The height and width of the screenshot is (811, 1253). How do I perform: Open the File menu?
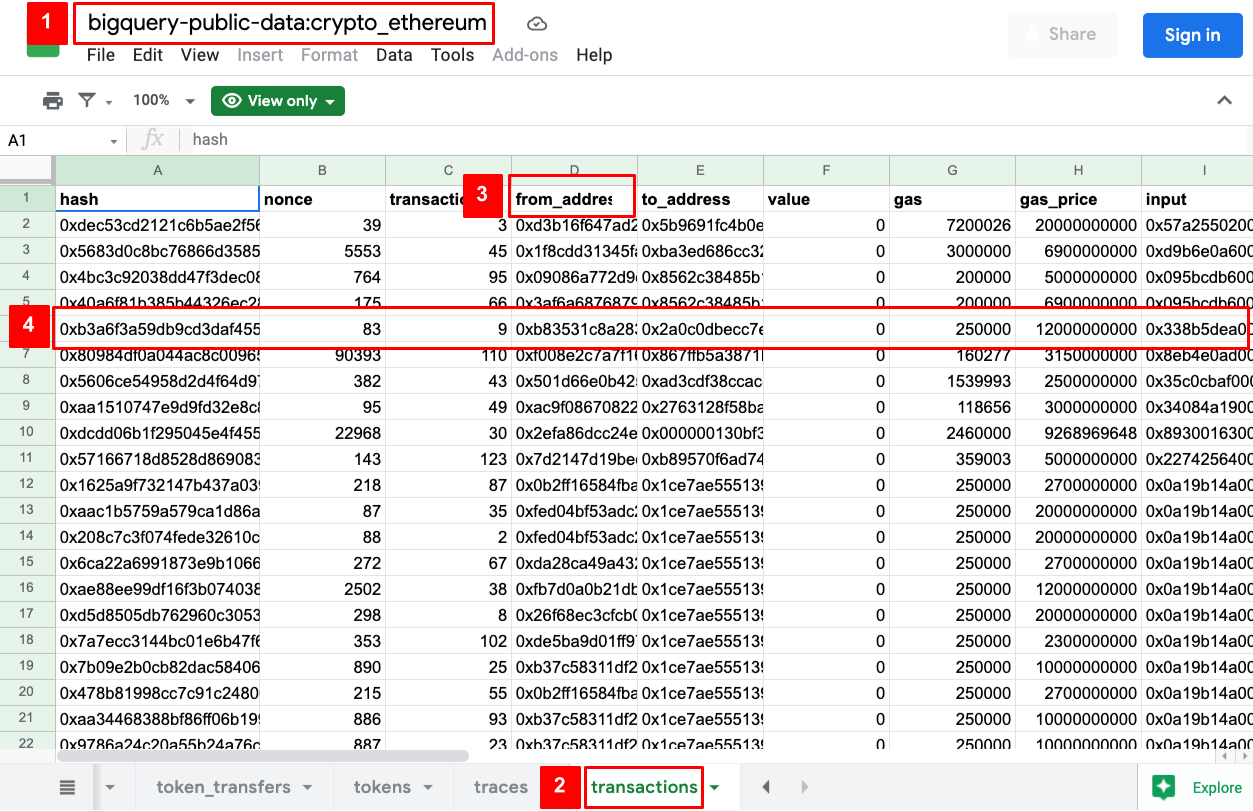tap(101, 55)
